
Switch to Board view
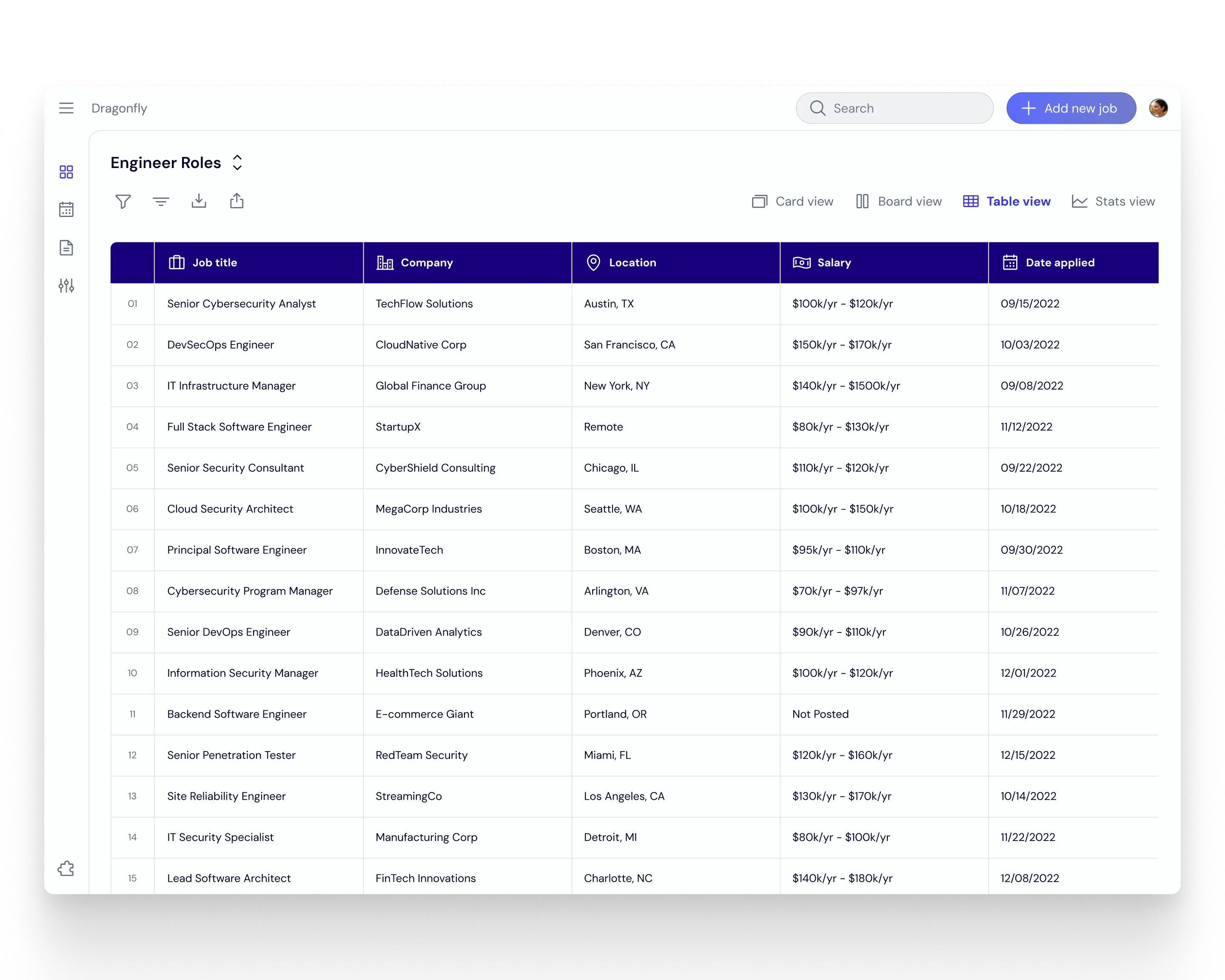[899, 201]
